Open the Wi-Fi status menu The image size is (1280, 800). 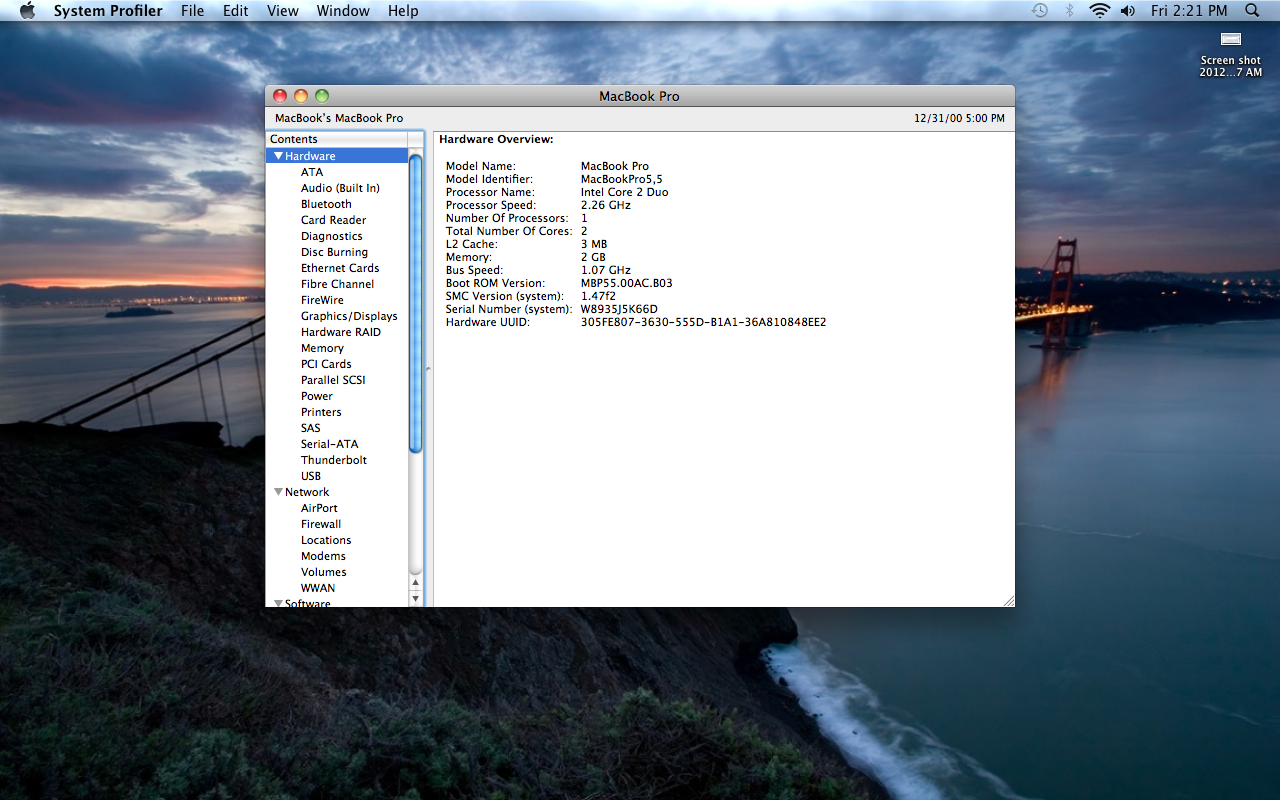tap(1100, 11)
